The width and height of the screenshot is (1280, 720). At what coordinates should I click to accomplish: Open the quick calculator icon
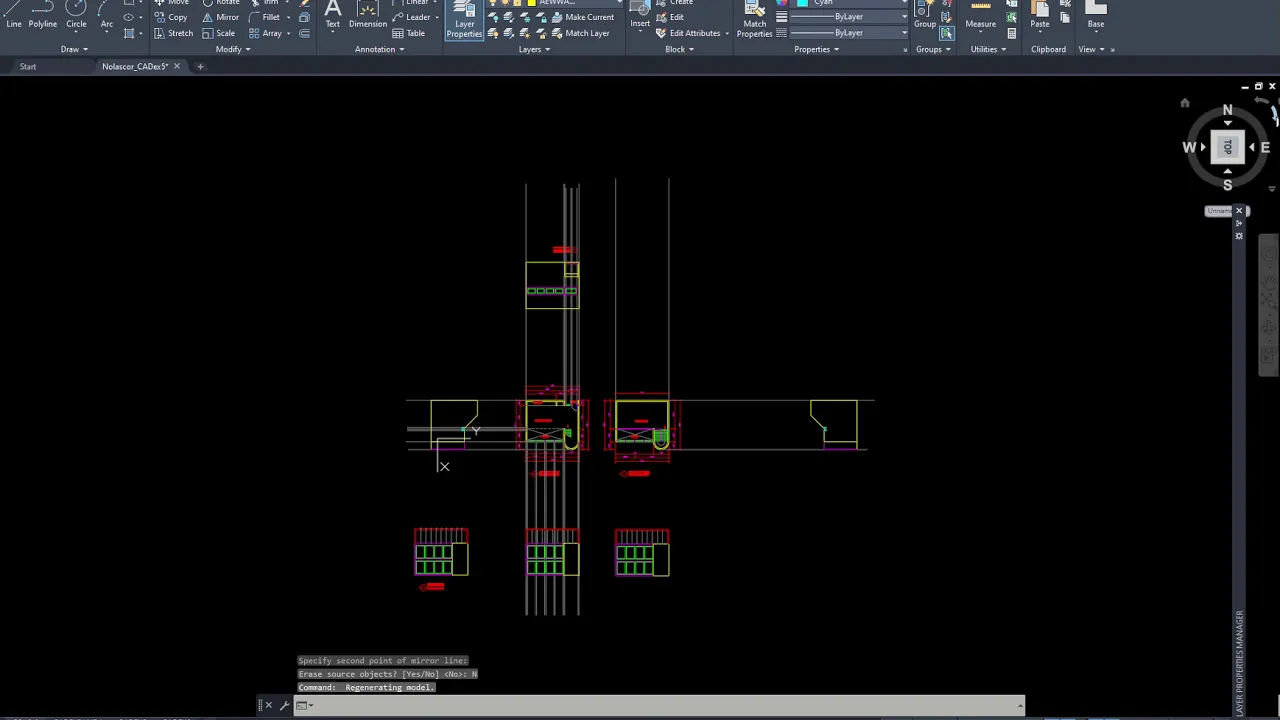(x=1012, y=33)
